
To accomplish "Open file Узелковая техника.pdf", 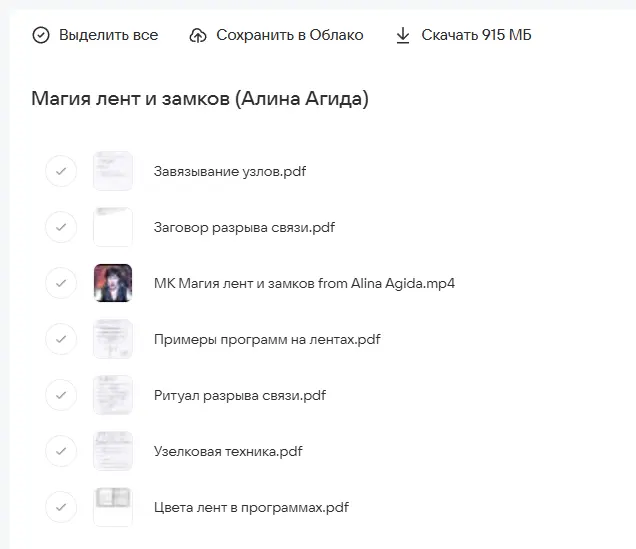I will 228,451.
